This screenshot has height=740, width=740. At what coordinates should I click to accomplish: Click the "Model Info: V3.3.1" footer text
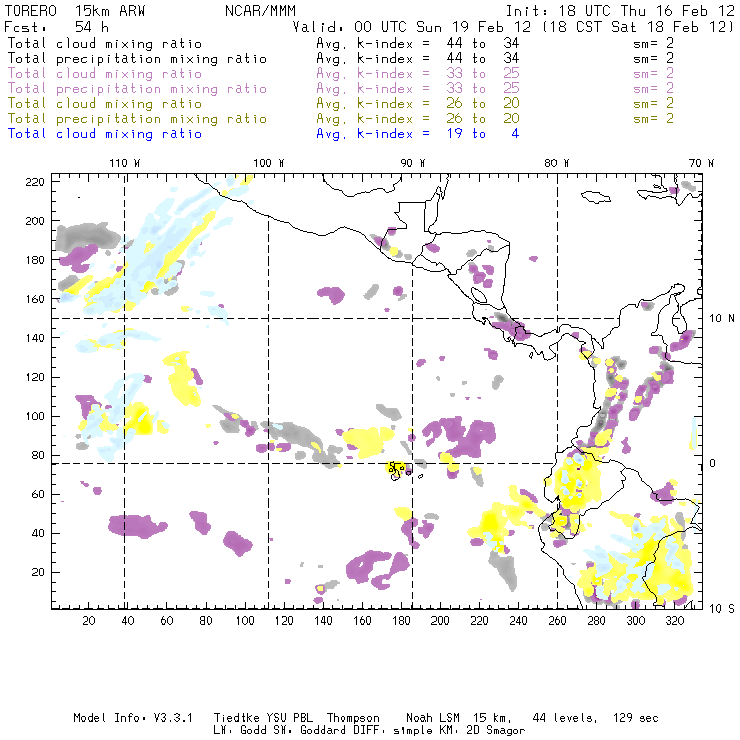point(133,718)
